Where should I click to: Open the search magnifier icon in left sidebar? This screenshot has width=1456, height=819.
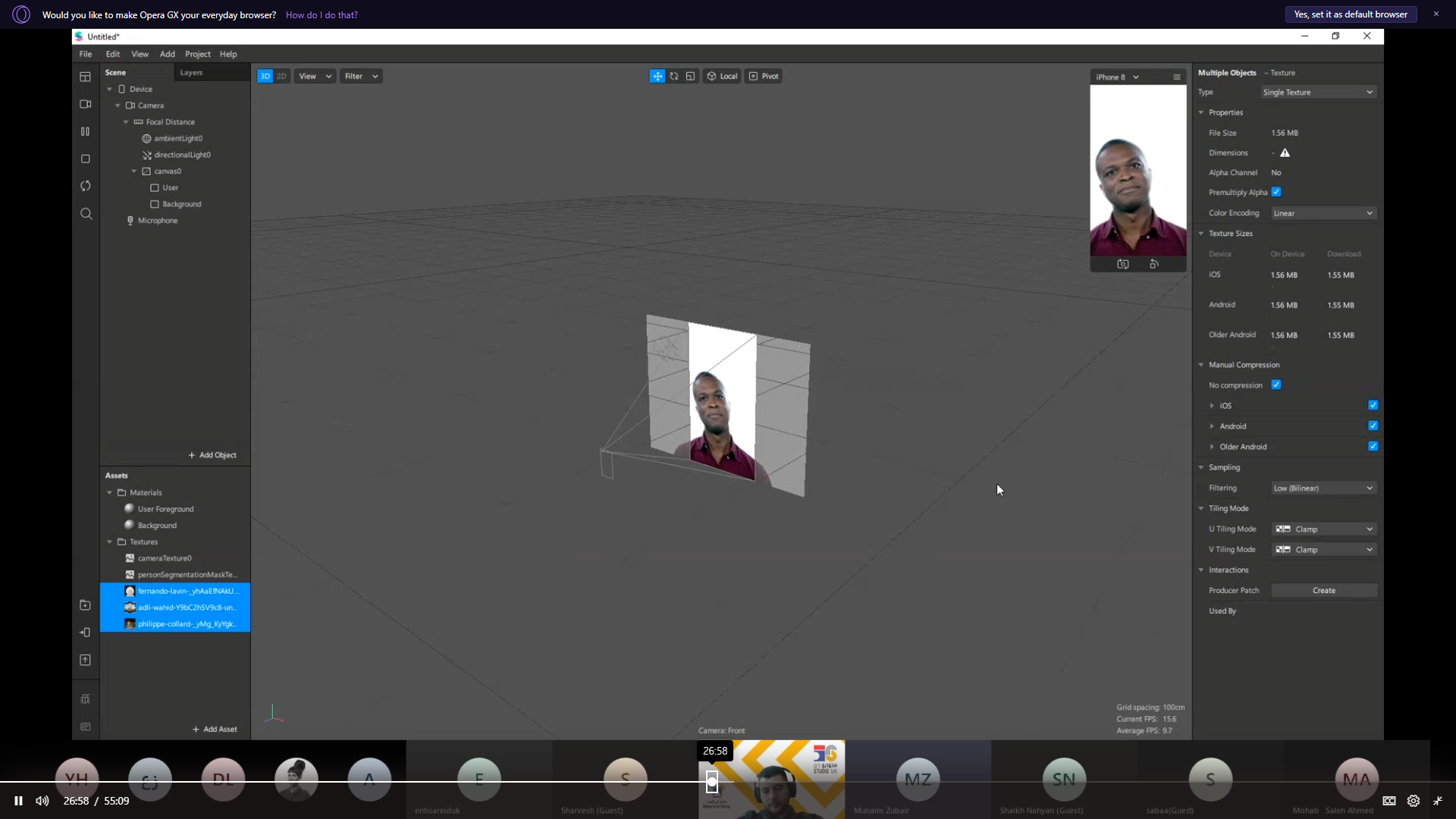tap(86, 214)
